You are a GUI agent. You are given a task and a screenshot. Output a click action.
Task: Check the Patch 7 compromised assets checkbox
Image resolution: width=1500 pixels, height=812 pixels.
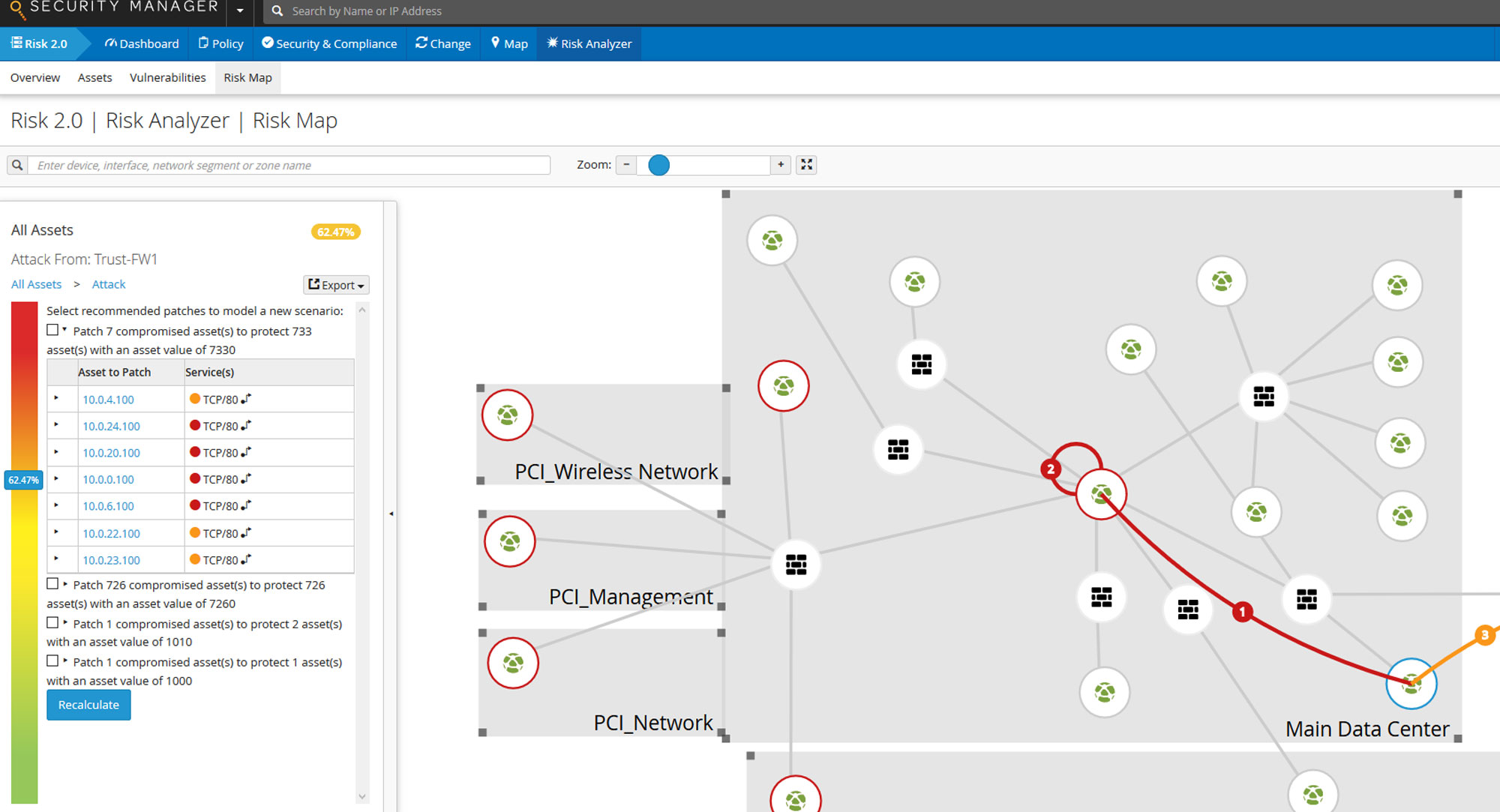(x=52, y=328)
